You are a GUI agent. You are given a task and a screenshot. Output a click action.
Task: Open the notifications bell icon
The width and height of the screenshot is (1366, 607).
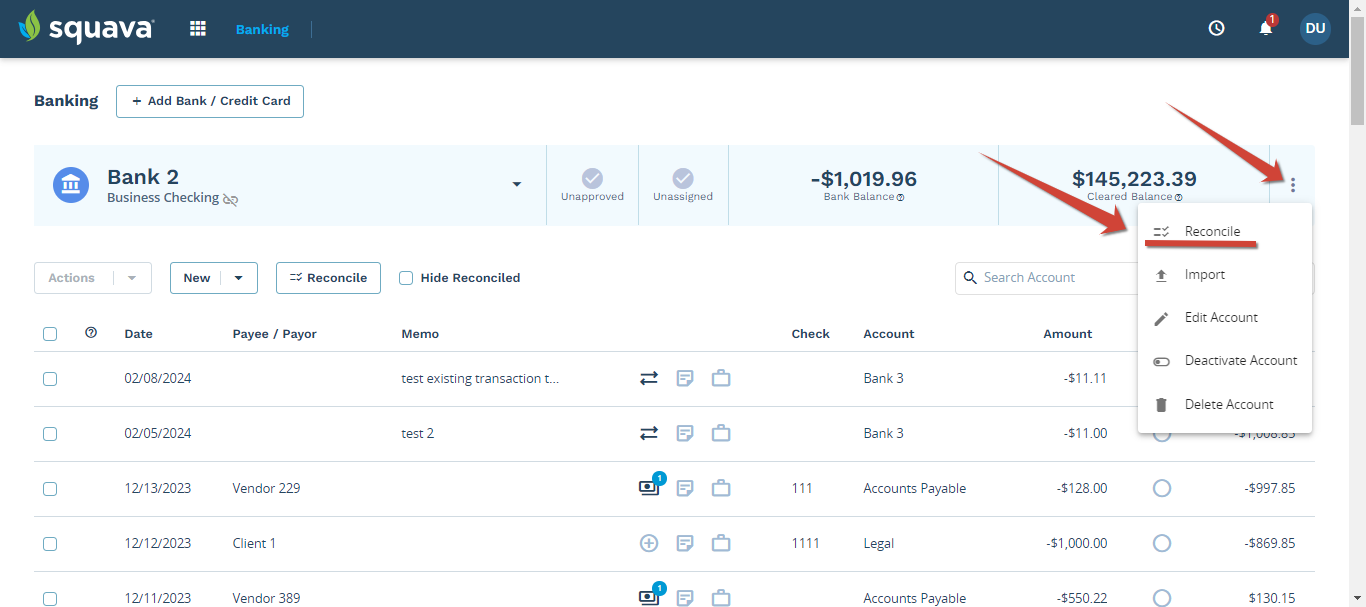coord(1264,28)
